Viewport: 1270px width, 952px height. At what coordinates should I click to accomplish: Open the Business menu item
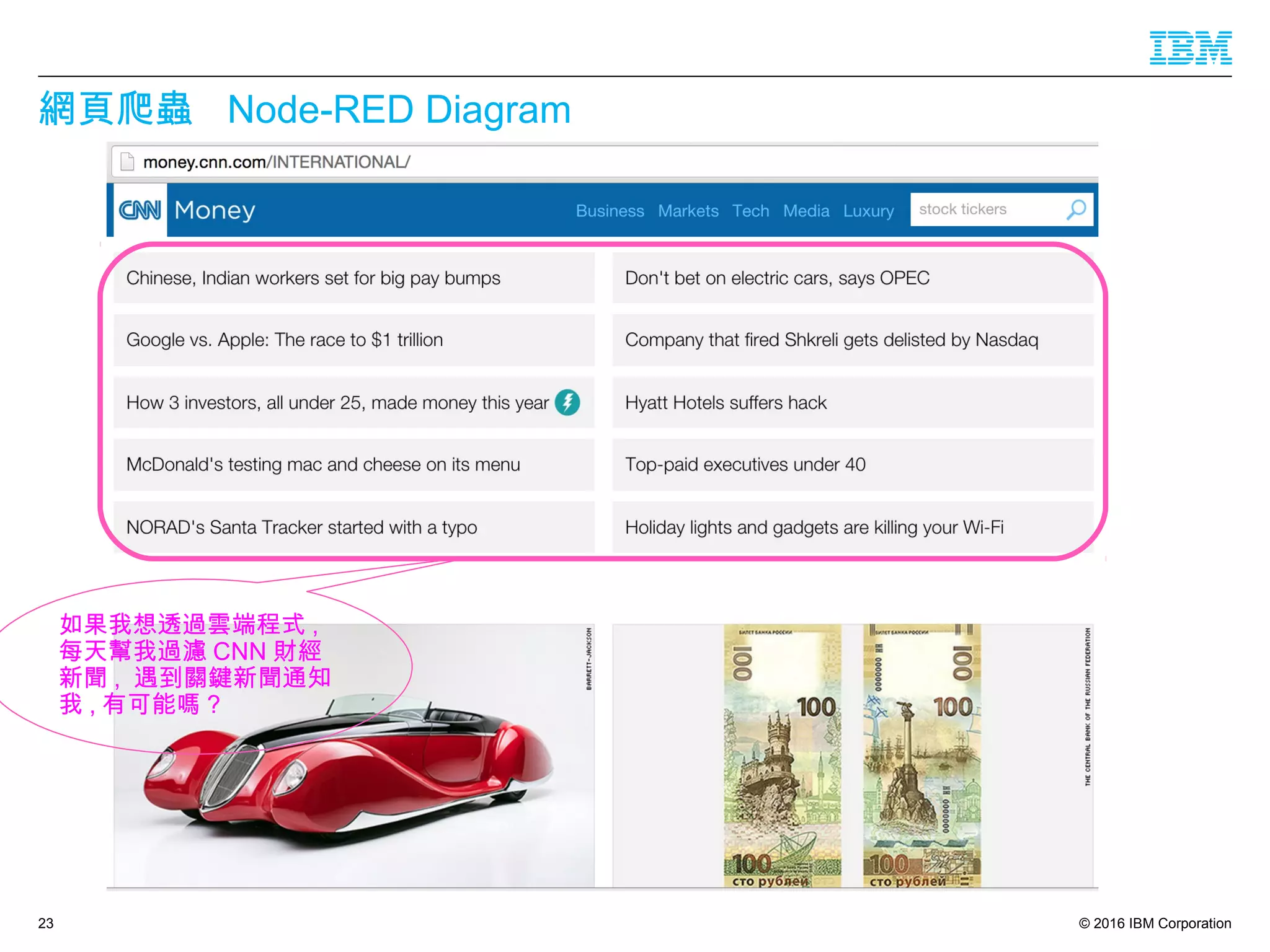click(610, 211)
